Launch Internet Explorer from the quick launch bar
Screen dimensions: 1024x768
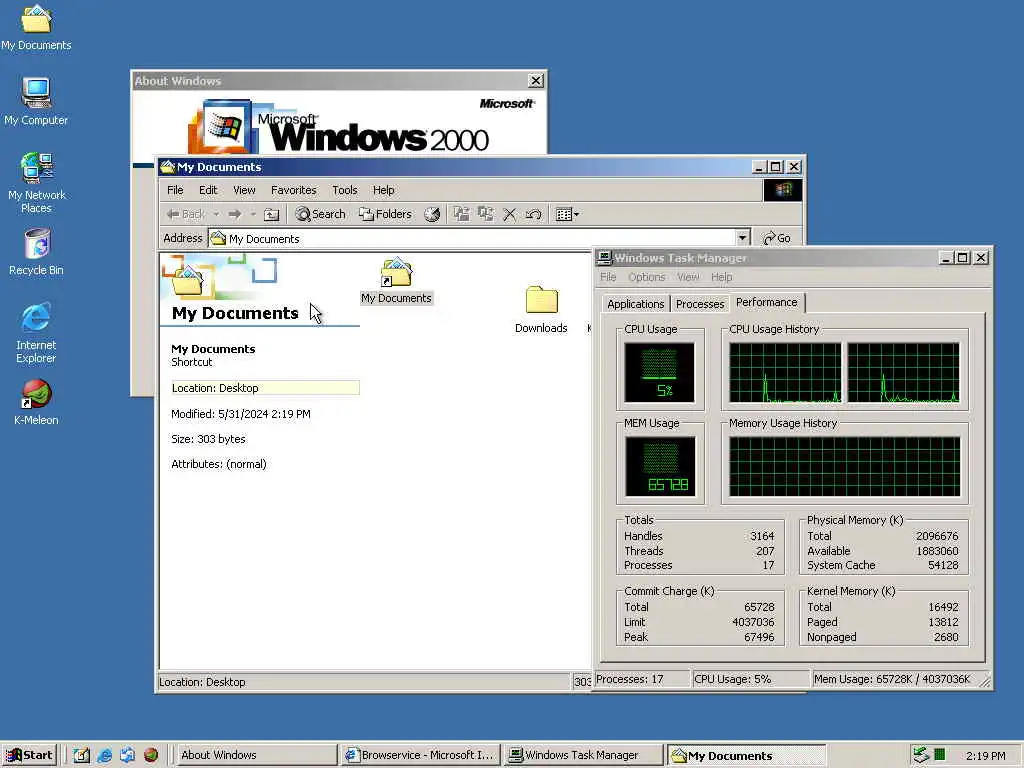(104, 756)
